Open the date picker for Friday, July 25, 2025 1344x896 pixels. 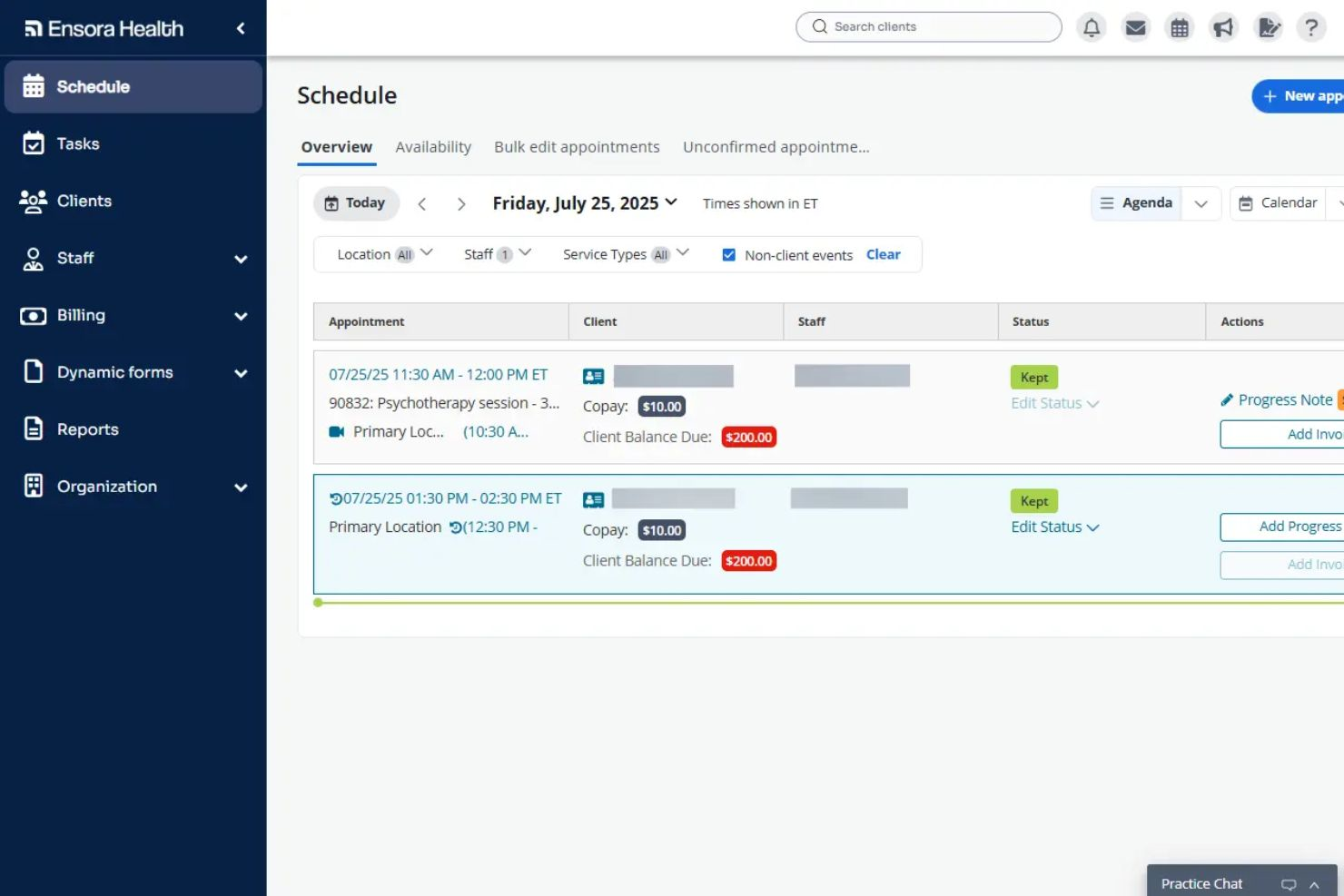585,203
